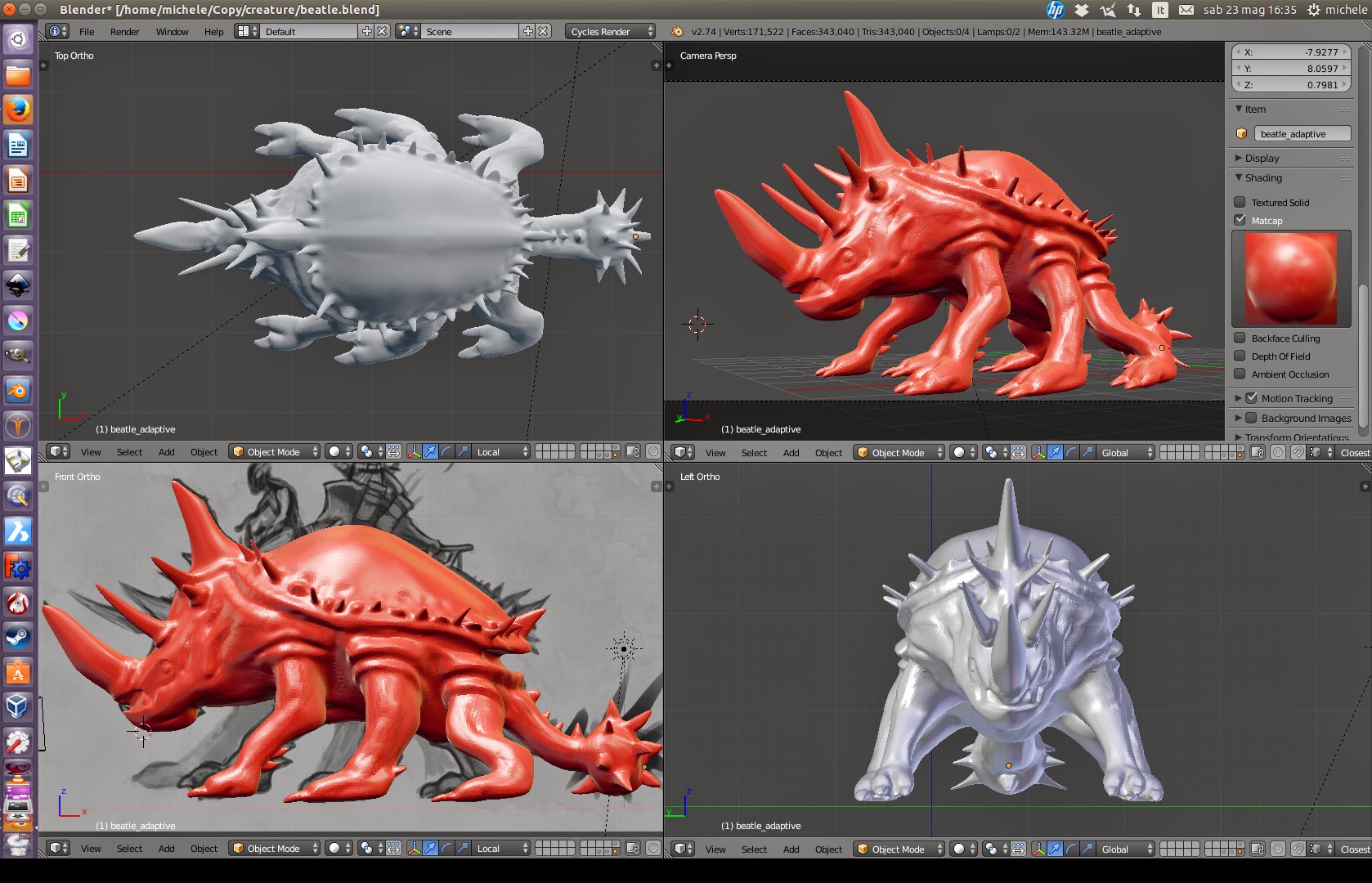1372x883 pixels.
Task: Launch Firefox from the Ubuntu dock
Action: click(18, 109)
